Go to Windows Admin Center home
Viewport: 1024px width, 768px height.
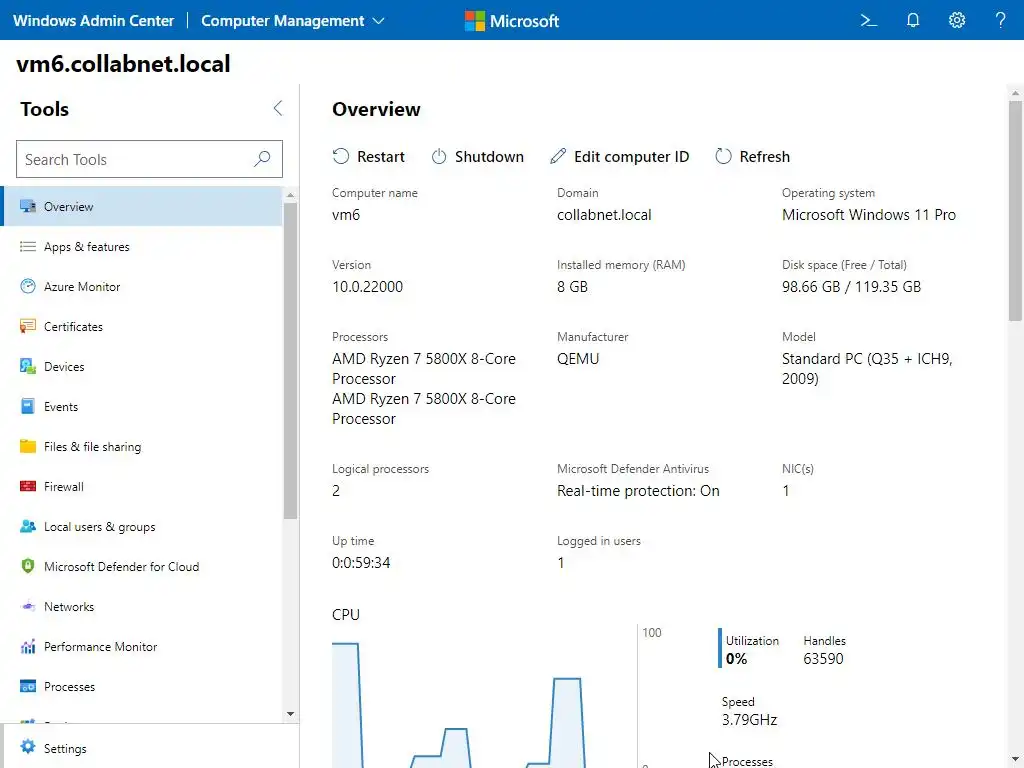click(93, 21)
